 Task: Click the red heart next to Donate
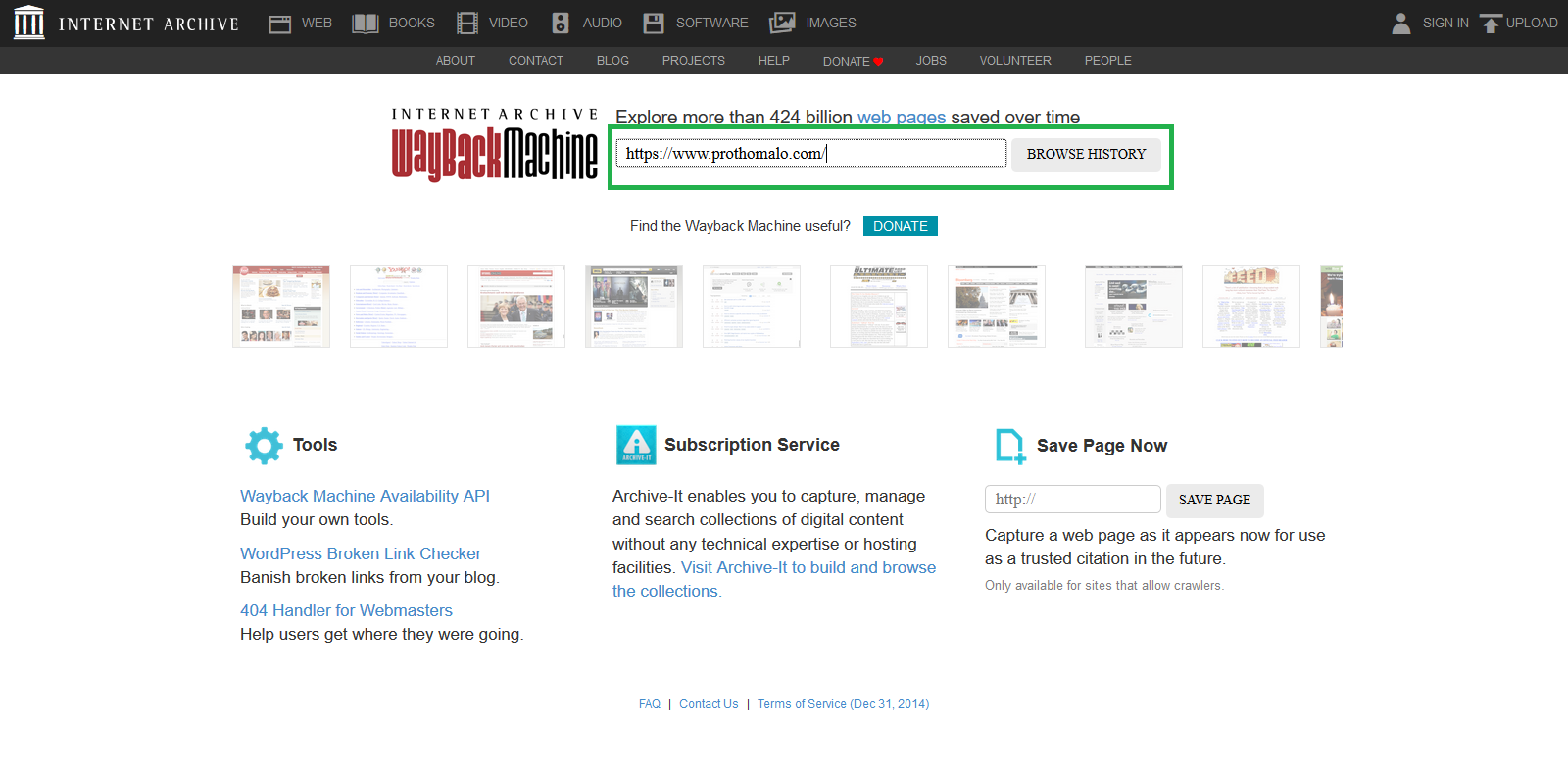879,62
